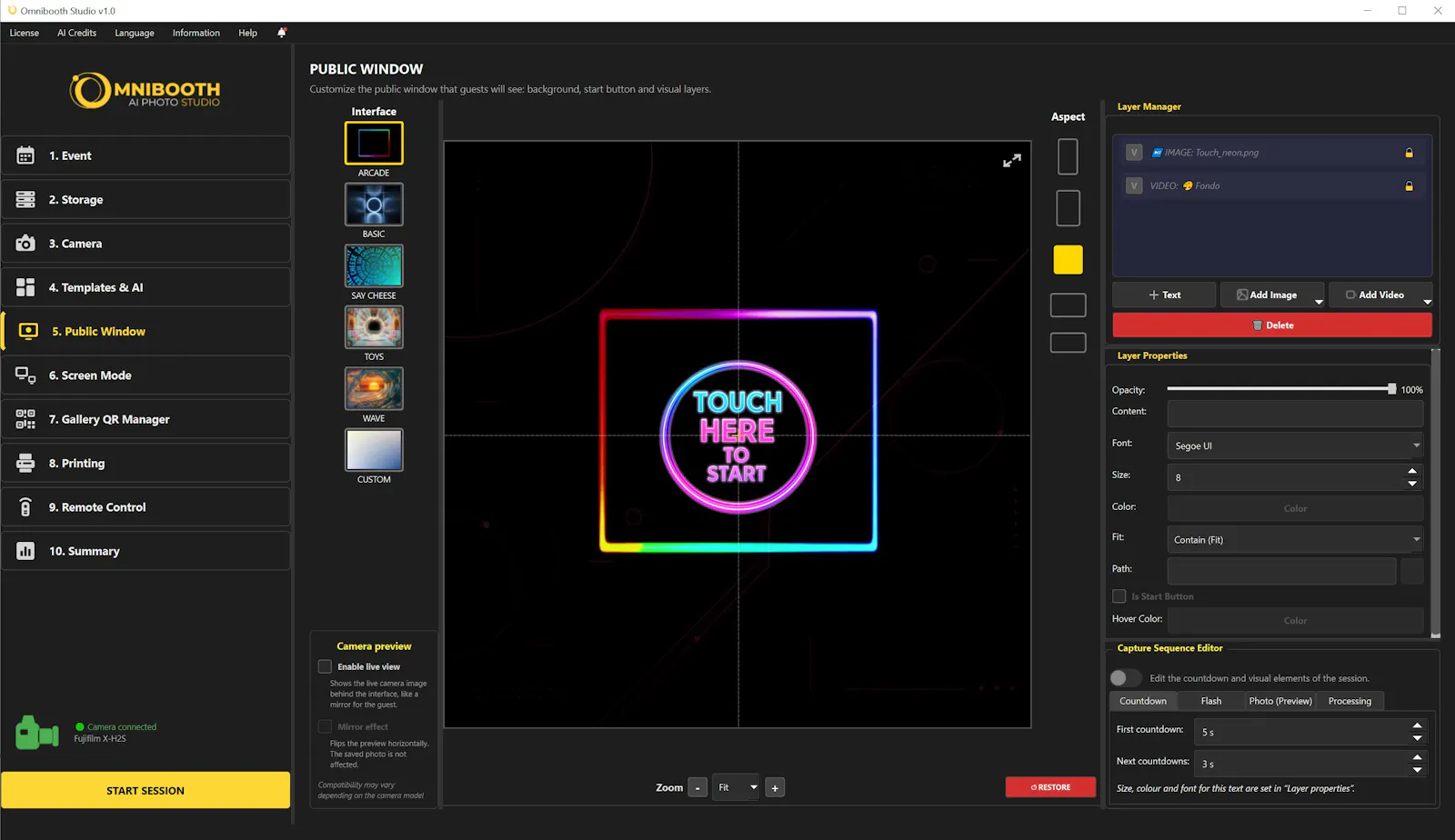Expand the Add Image dropdown arrow
The image size is (1455, 840).
click(x=1319, y=301)
